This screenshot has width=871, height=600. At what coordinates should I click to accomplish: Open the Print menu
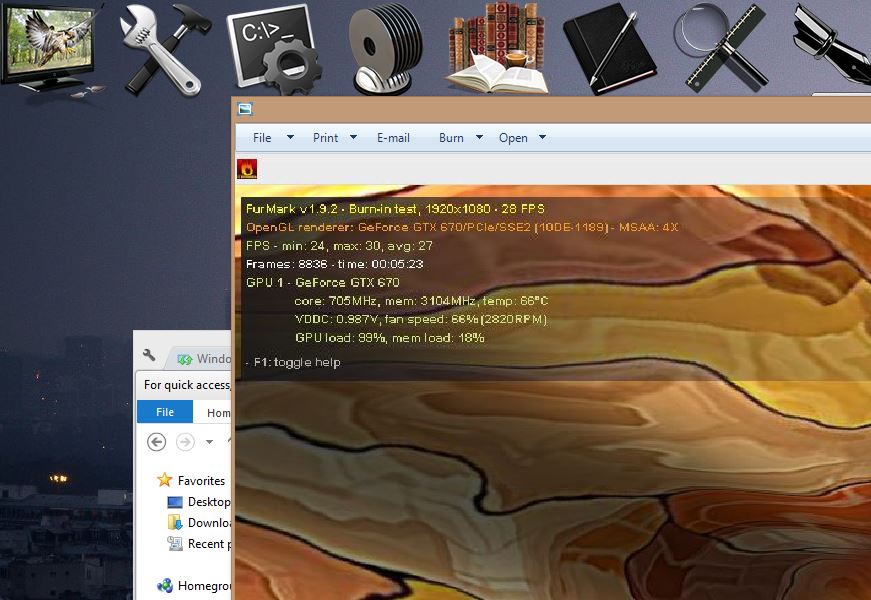click(x=326, y=138)
